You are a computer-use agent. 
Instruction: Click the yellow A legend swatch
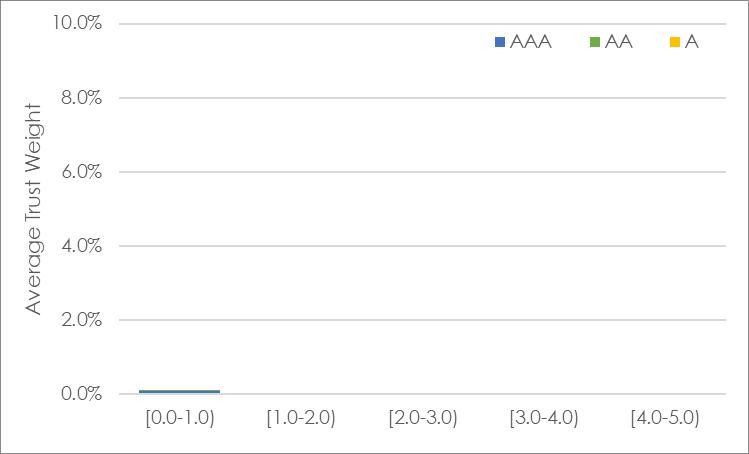674,42
